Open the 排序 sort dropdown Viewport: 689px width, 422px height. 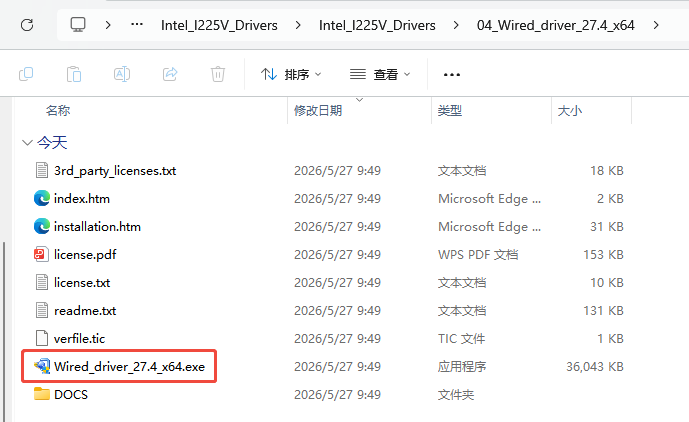click(291, 74)
